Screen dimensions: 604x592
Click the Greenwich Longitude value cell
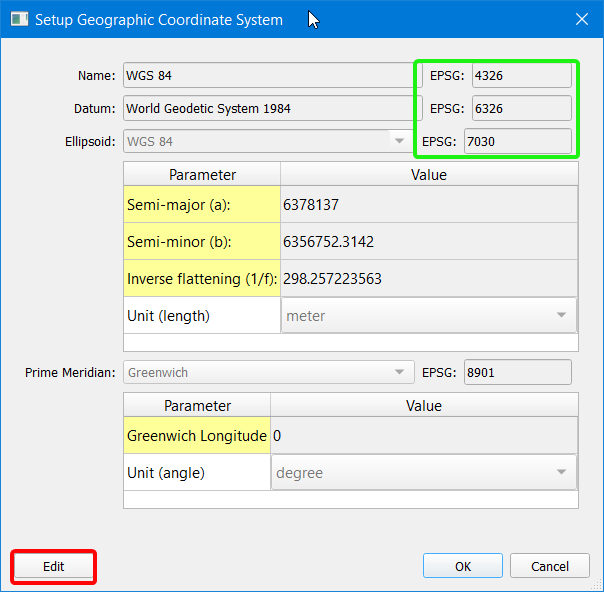(423, 436)
